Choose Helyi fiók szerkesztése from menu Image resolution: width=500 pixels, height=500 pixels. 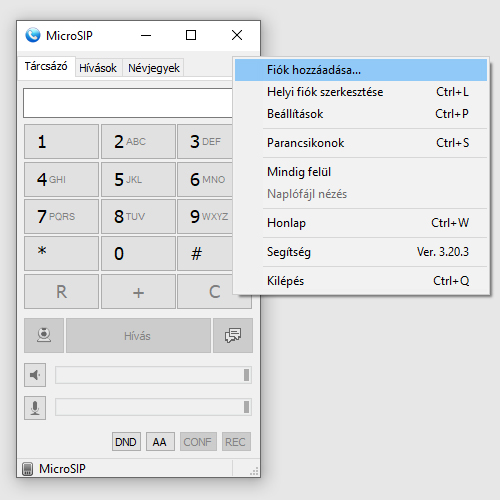pos(361,92)
